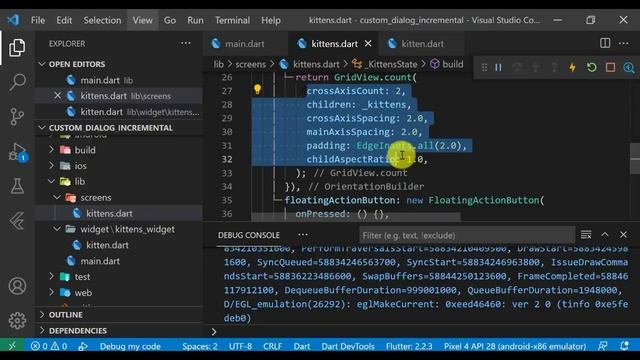Open Source Control view
This screenshot has height=360, width=640.
click(x=17, y=117)
